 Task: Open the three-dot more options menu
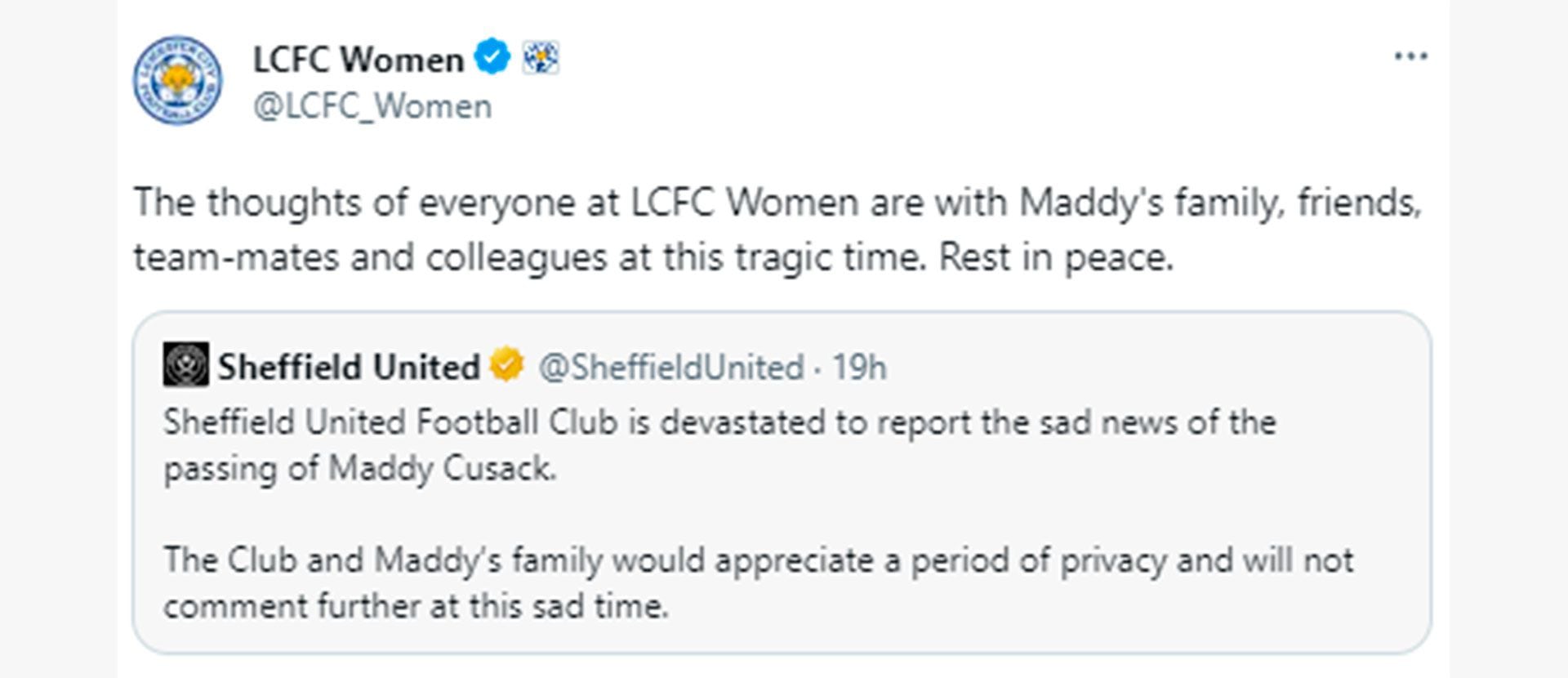1410,56
